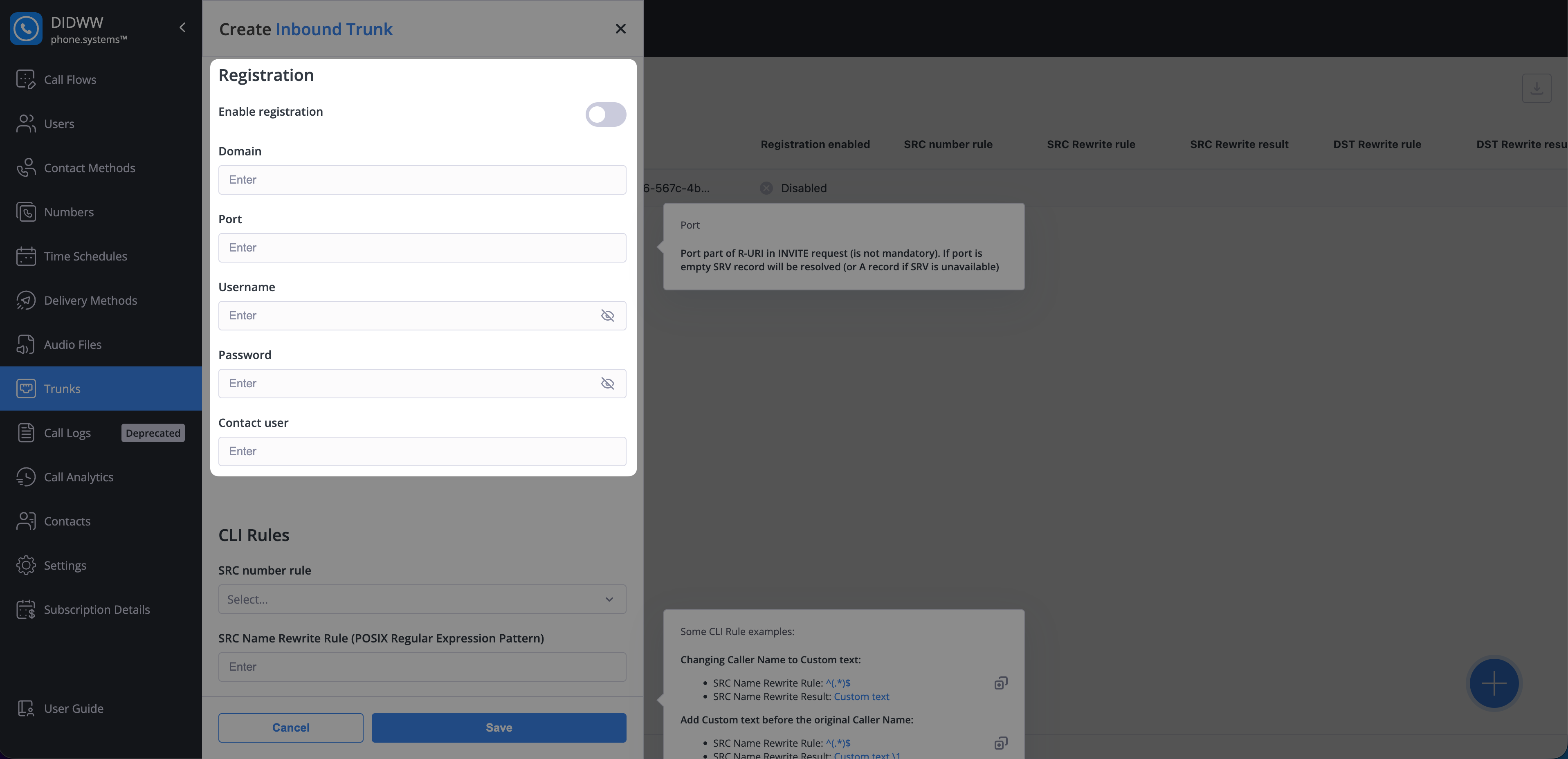1568x759 pixels.
Task: Expand the SRC number rule dropdown
Action: point(422,600)
